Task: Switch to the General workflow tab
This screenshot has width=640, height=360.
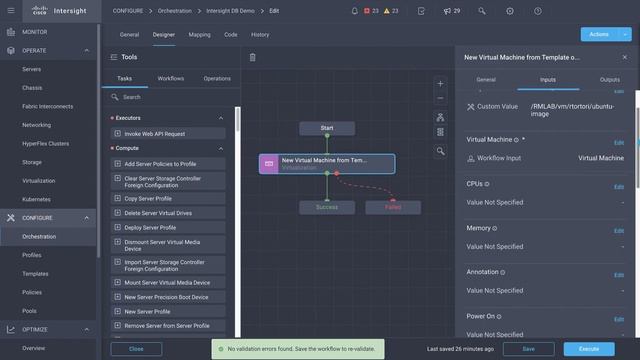Action: (129, 35)
